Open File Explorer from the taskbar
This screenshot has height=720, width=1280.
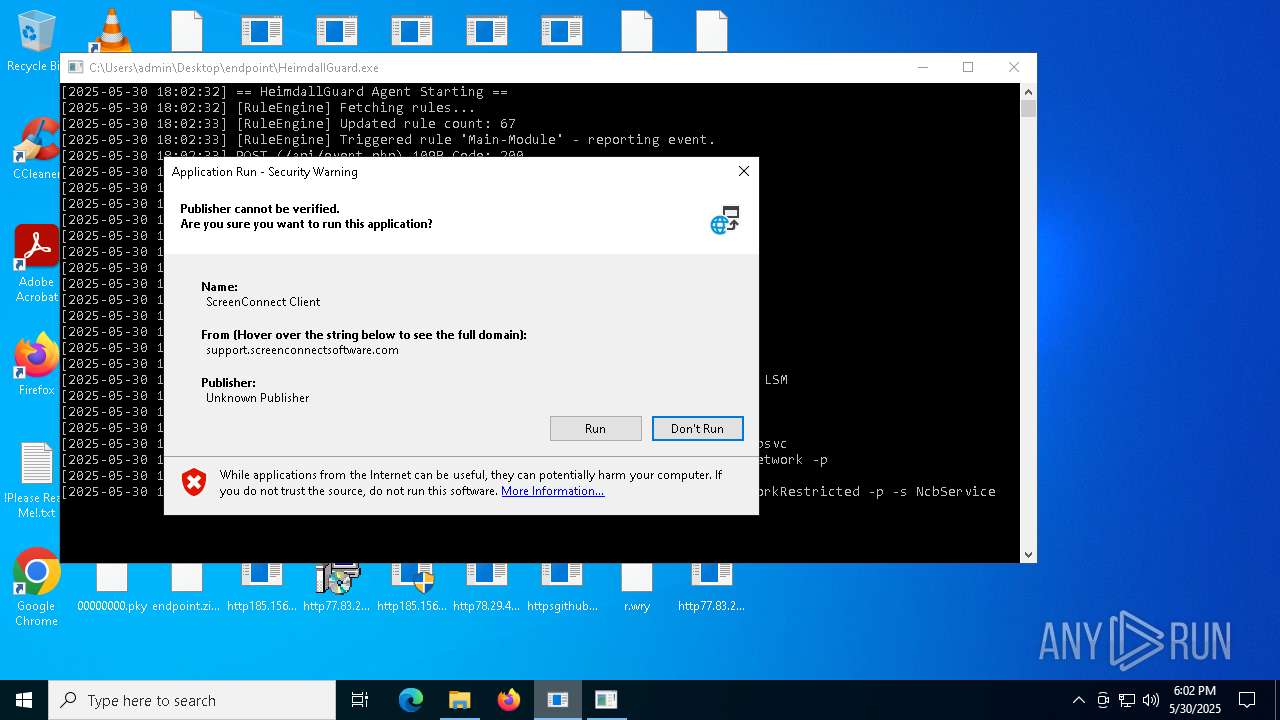point(459,700)
